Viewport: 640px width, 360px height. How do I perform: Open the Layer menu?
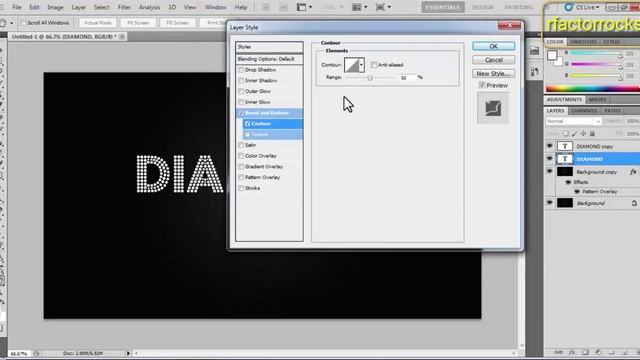78,7
